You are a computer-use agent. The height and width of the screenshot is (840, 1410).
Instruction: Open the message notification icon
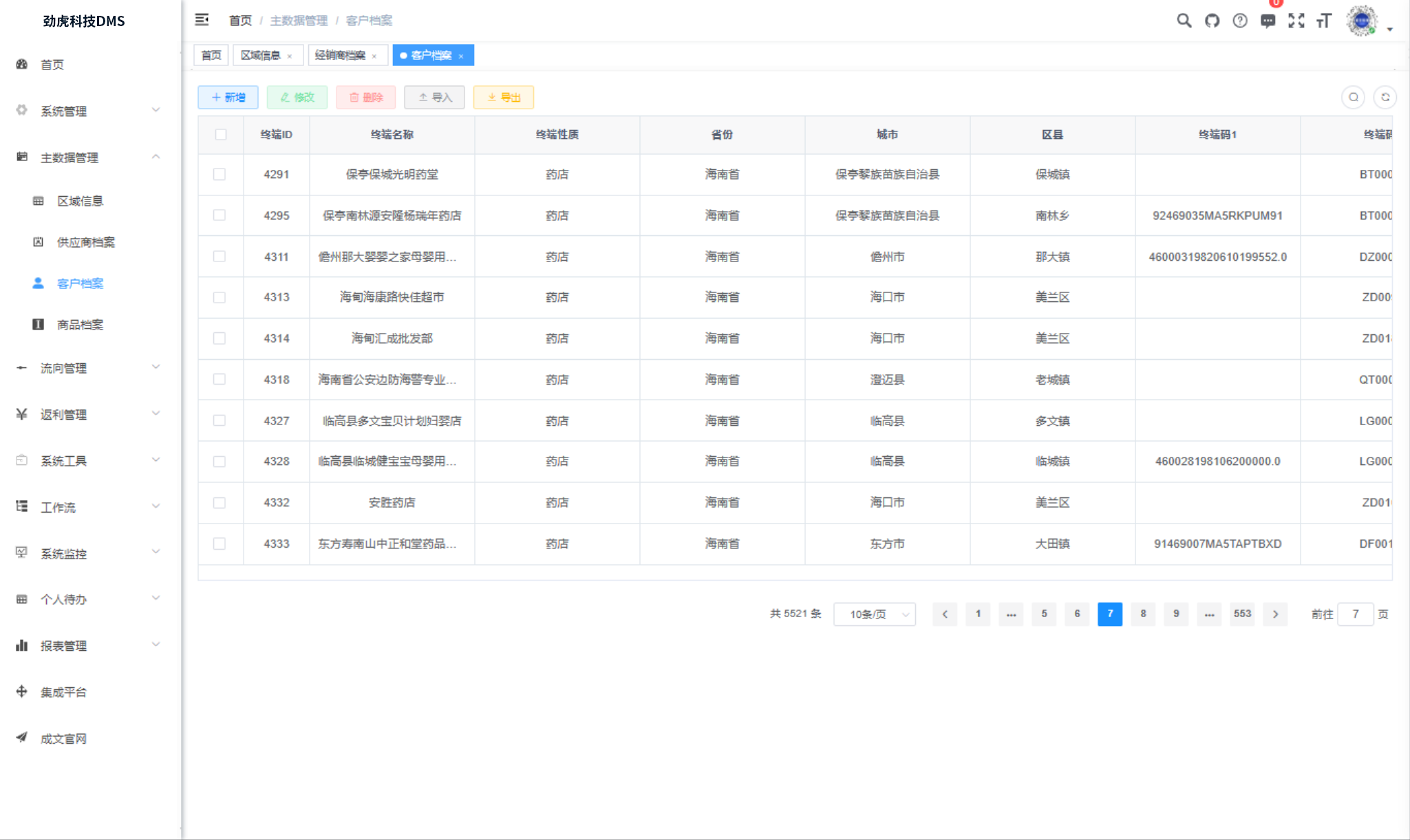pos(1269,21)
